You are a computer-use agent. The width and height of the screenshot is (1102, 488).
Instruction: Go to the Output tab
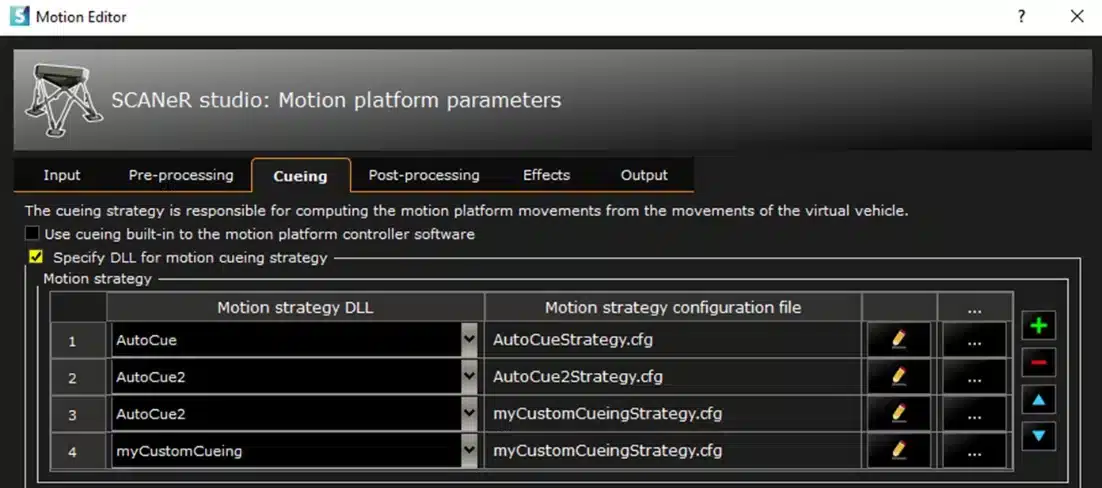644,175
